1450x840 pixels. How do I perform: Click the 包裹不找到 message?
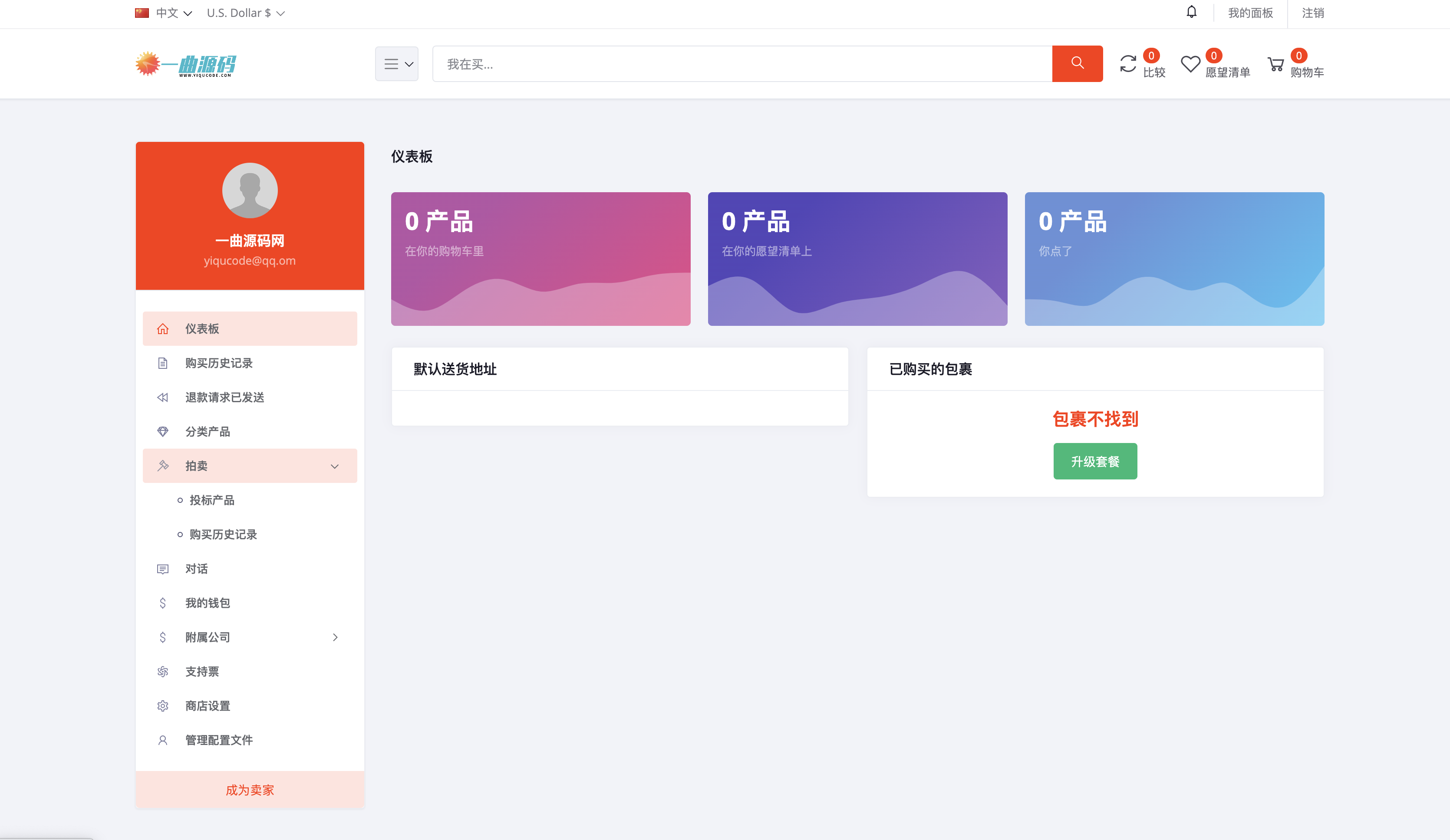click(x=1095, y=419)
